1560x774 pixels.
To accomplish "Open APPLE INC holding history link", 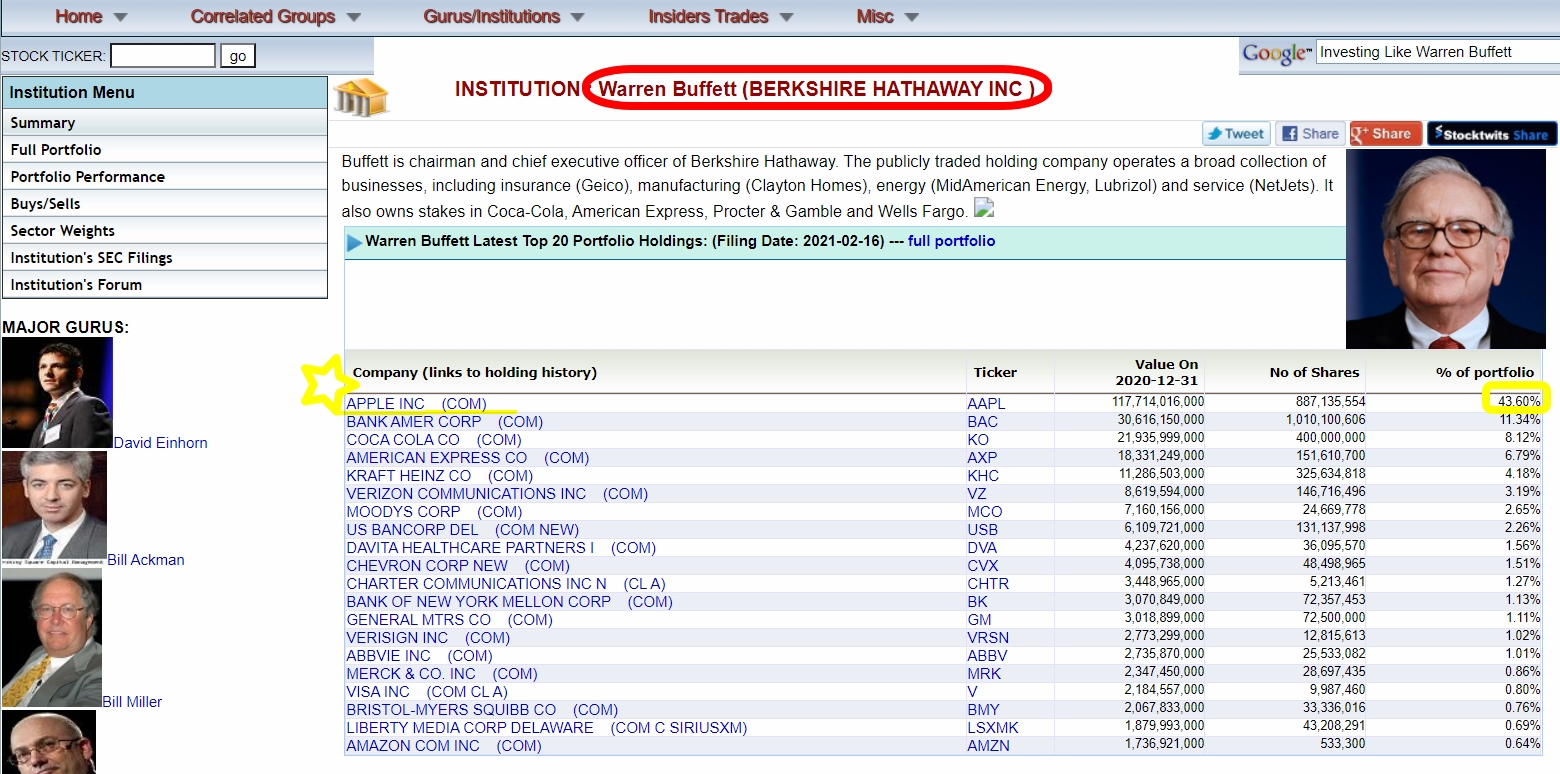I will click(416, 404).
